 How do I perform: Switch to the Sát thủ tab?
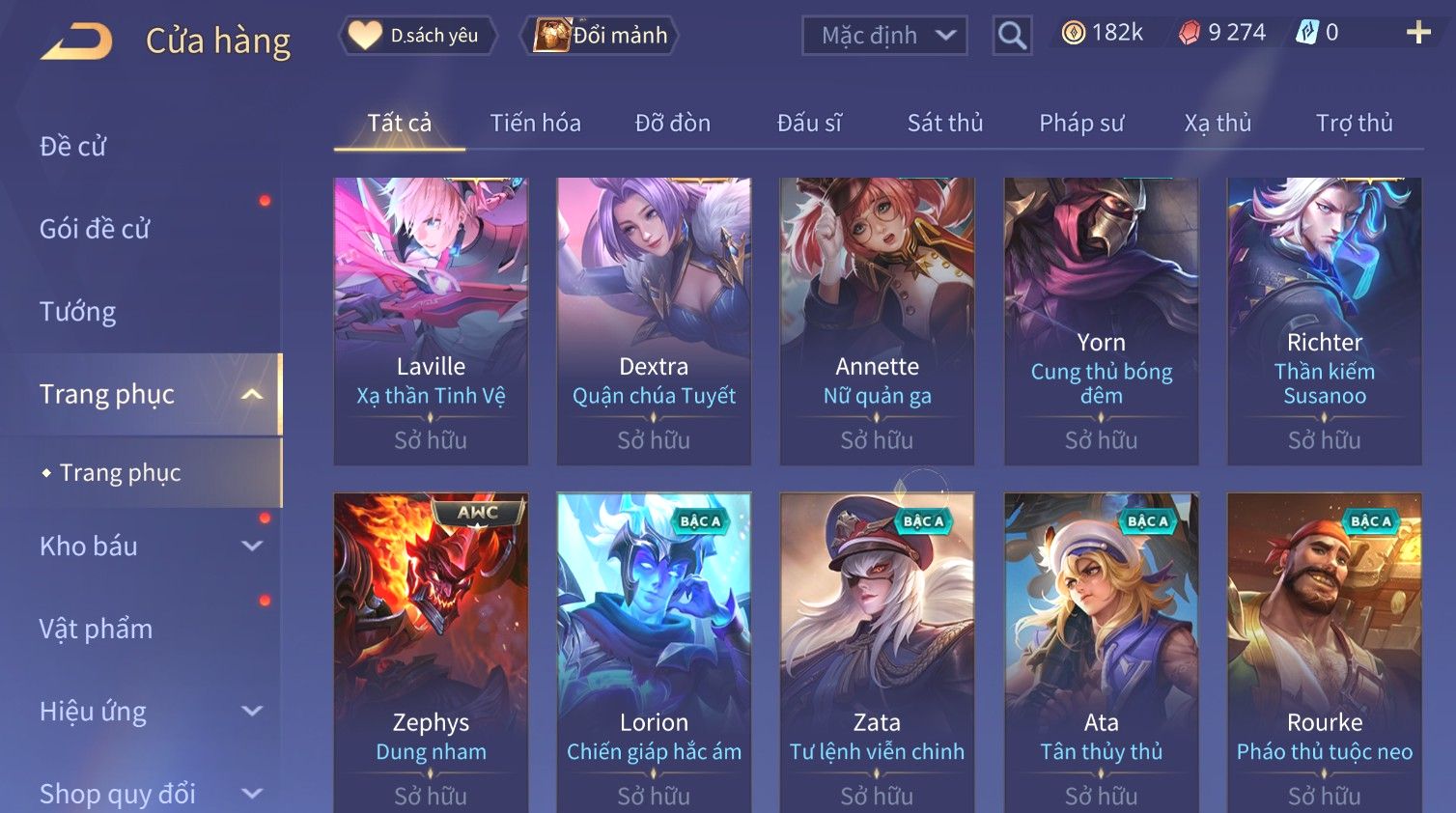point(944,123)
